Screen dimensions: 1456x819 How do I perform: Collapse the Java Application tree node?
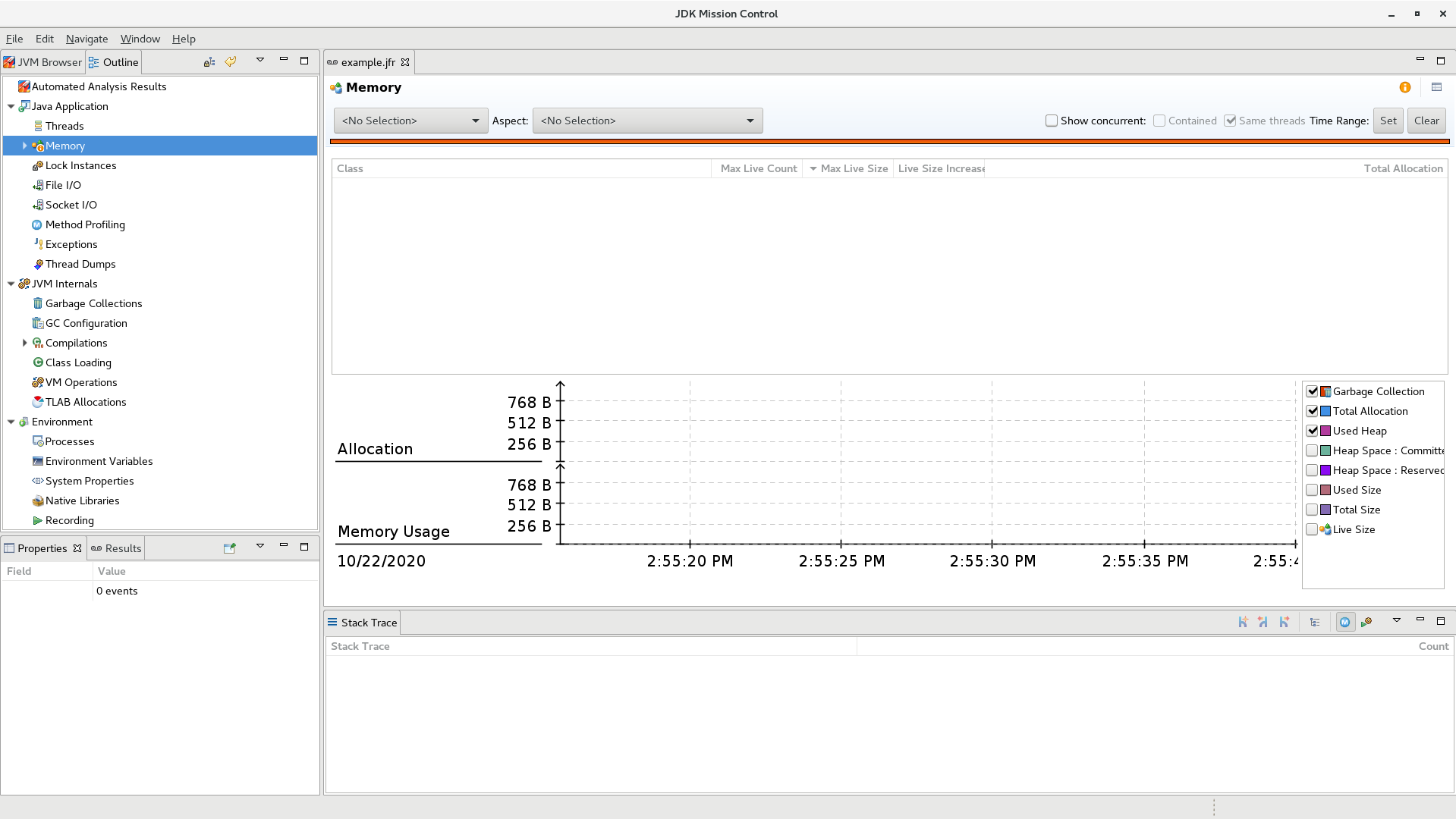11,106
